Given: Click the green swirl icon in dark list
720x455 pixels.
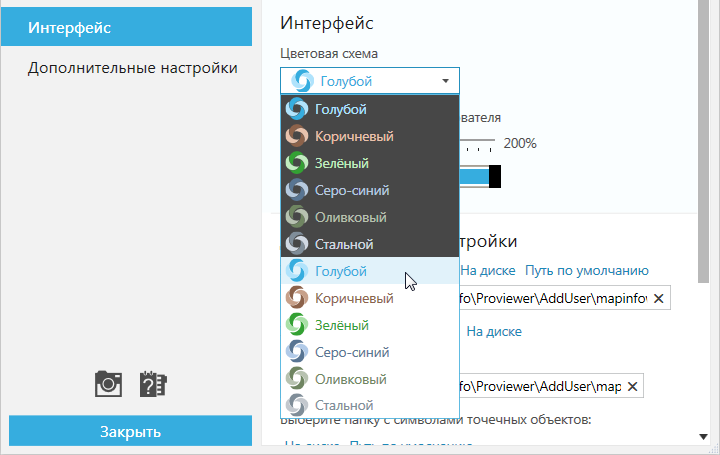Looking at the screenshot, I should pyautogui.click(x=297, y=163).
